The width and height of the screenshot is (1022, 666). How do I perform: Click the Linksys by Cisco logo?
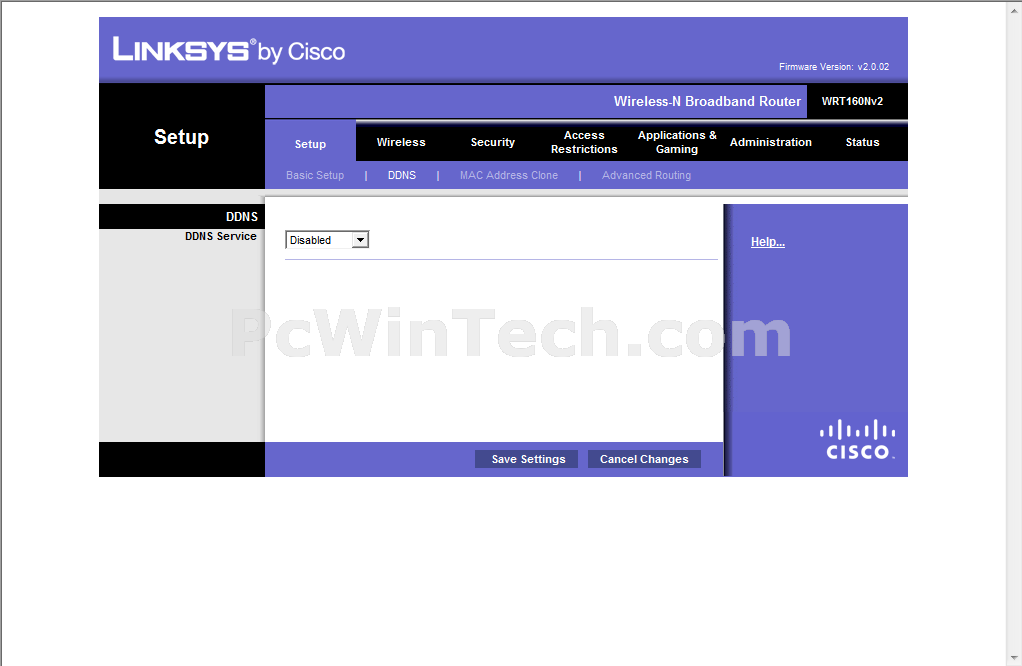click(229, 50)
